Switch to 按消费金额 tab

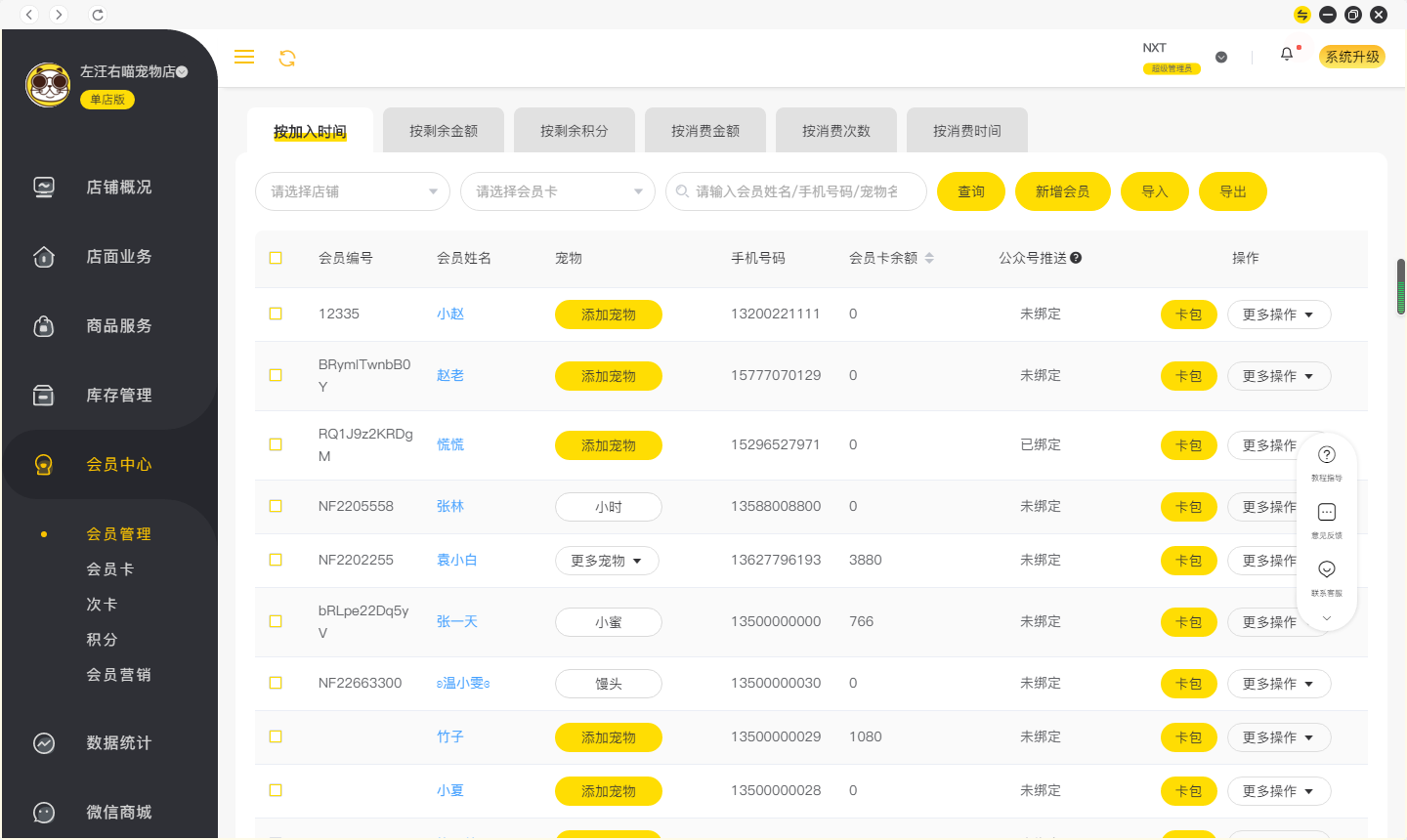[705, 130]
